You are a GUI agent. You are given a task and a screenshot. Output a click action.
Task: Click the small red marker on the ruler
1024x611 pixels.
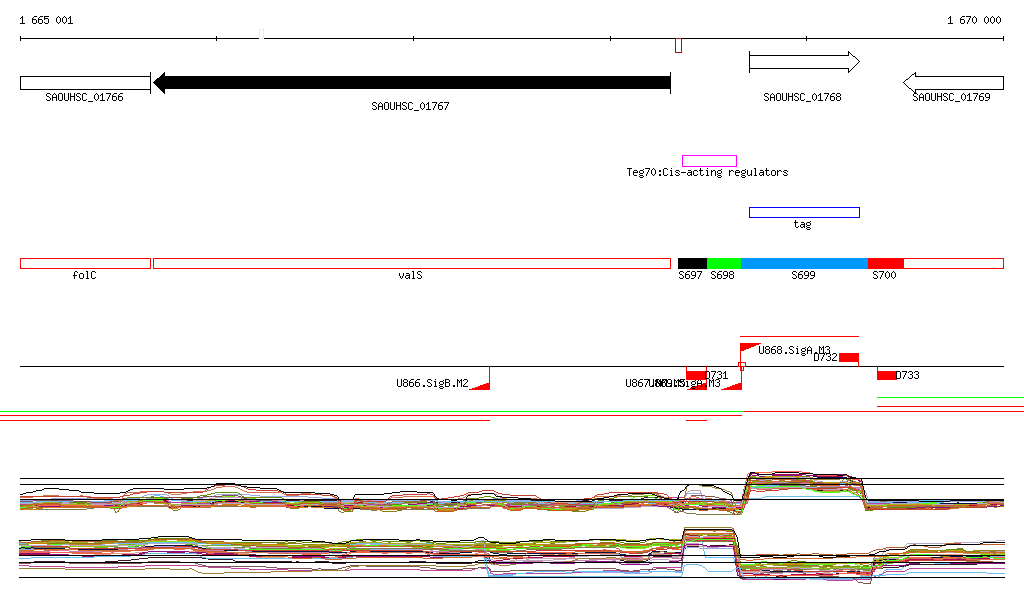(x=679, y=46)
